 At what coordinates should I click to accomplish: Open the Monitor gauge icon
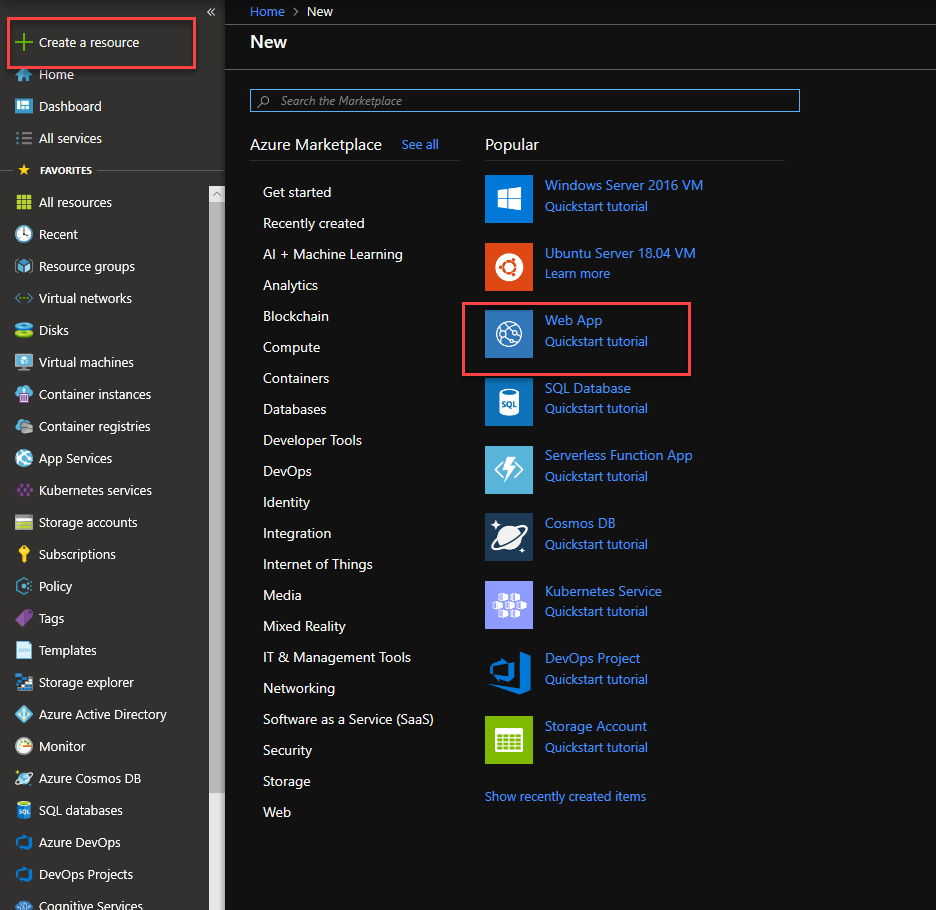[x=24, y=746]
